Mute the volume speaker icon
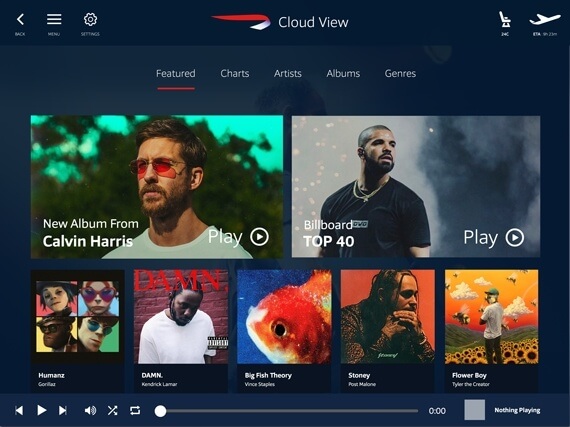The height and width of the screenshot is (427, 570). click(90, 411)
